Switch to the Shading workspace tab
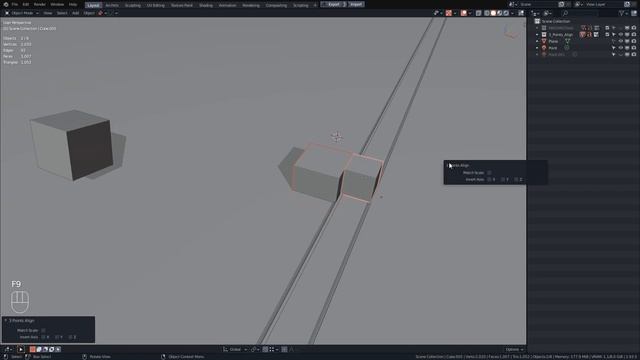Screen dimensions: 640x360 206,5
